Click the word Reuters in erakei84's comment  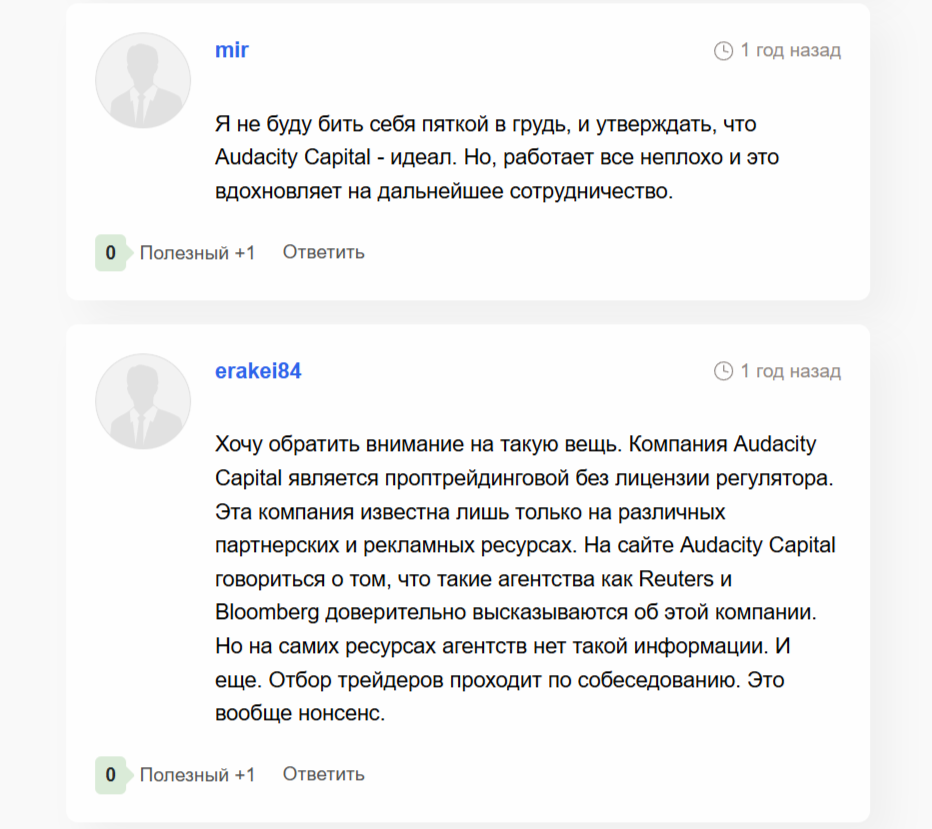click(676, 579)
